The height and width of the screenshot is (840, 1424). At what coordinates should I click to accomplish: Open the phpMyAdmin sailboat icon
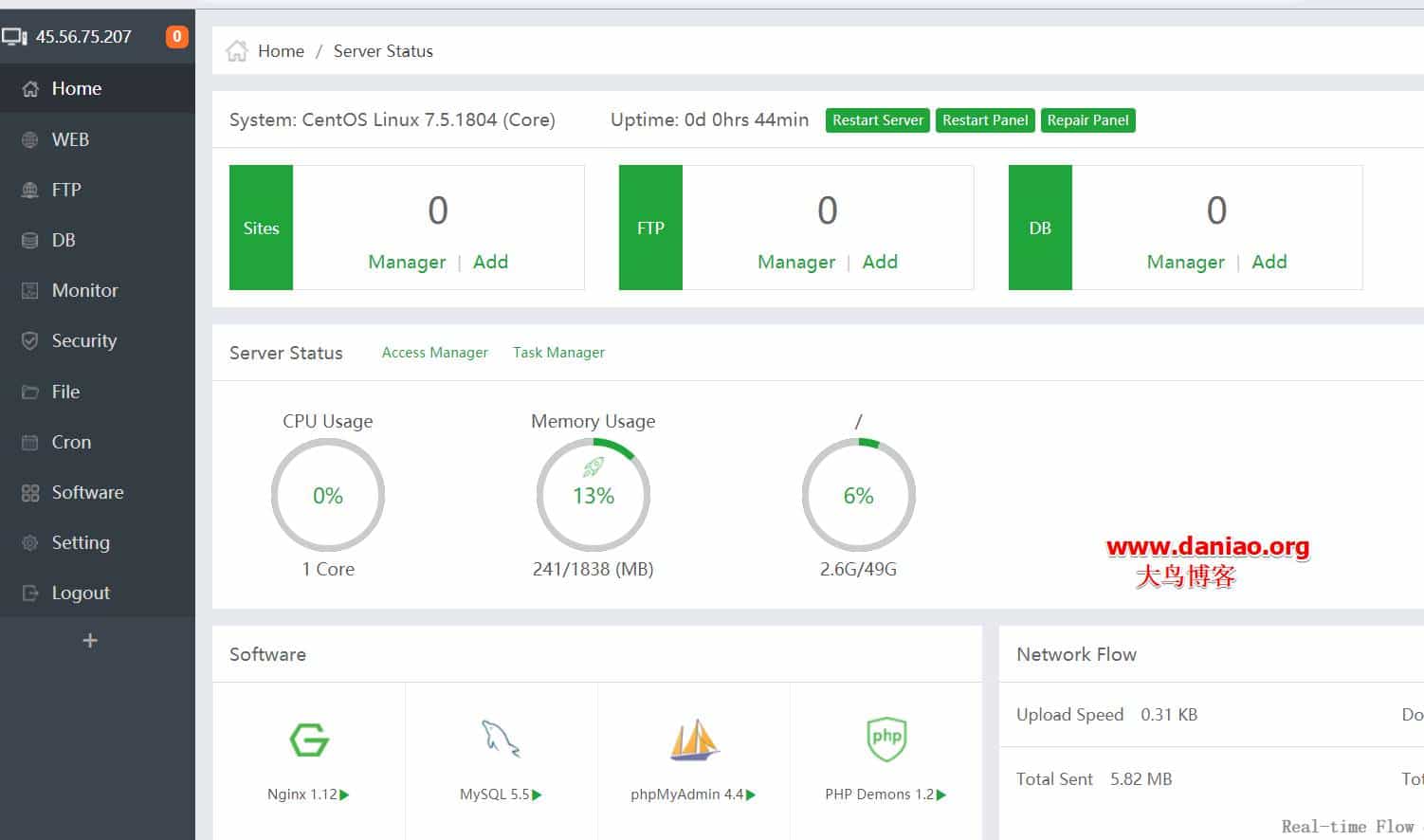693,740
